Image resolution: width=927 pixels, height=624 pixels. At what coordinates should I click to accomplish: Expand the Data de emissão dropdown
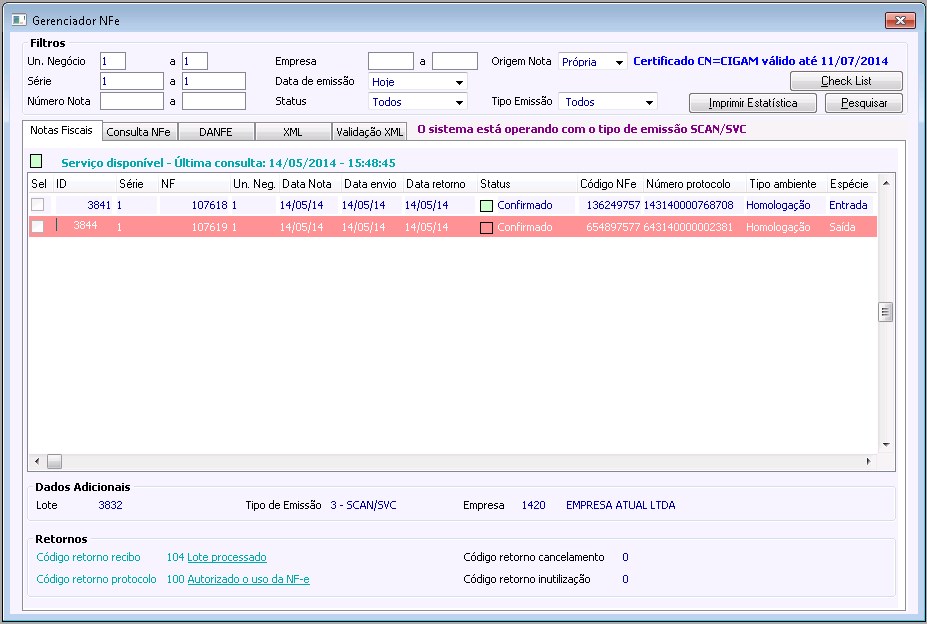[x=459, y=82]
